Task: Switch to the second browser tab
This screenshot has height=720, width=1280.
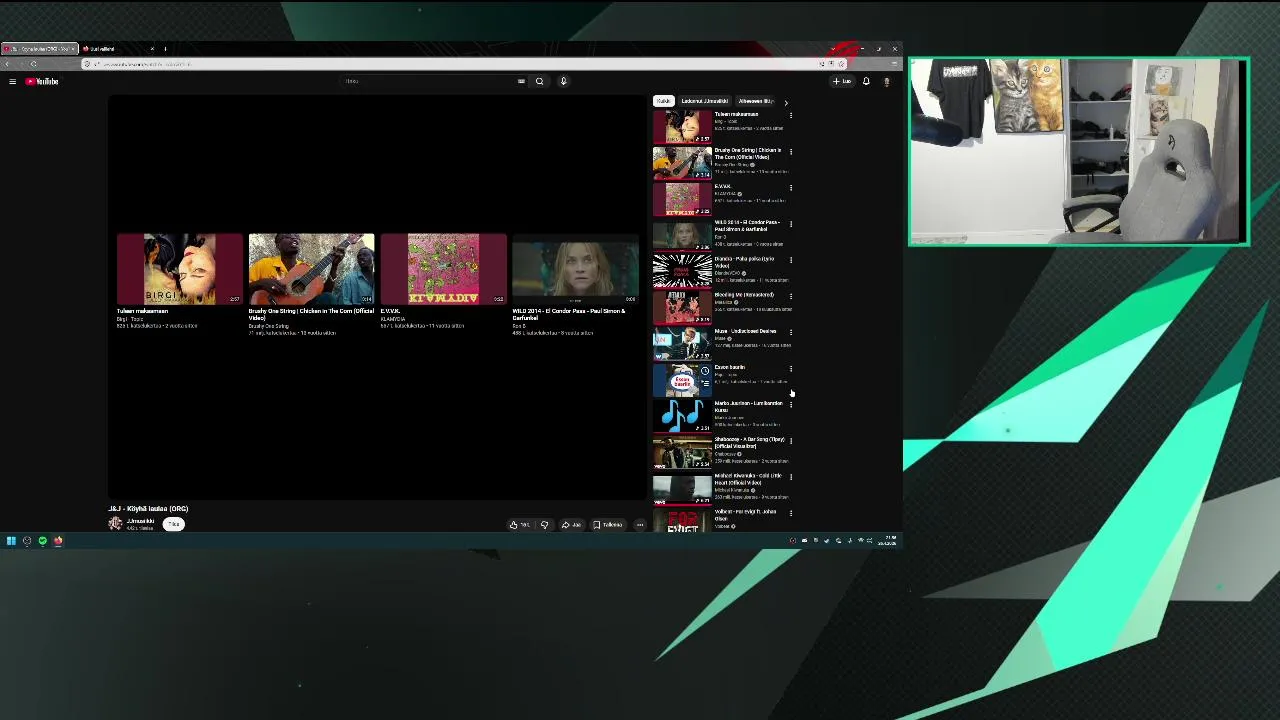Action: point(118,48)
